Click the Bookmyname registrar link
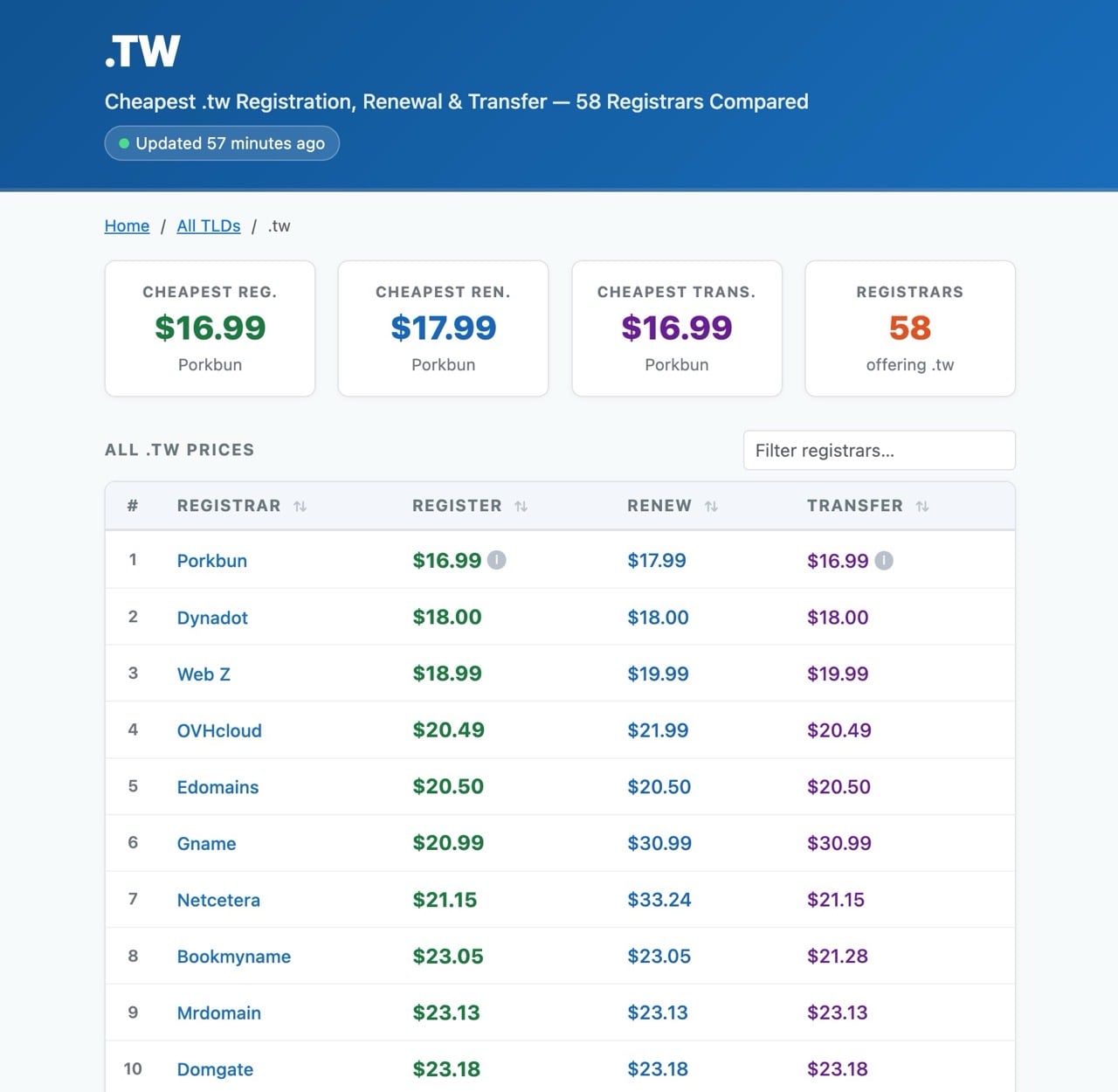Viewport: 1118px width, 1092px height. [233, 957]
